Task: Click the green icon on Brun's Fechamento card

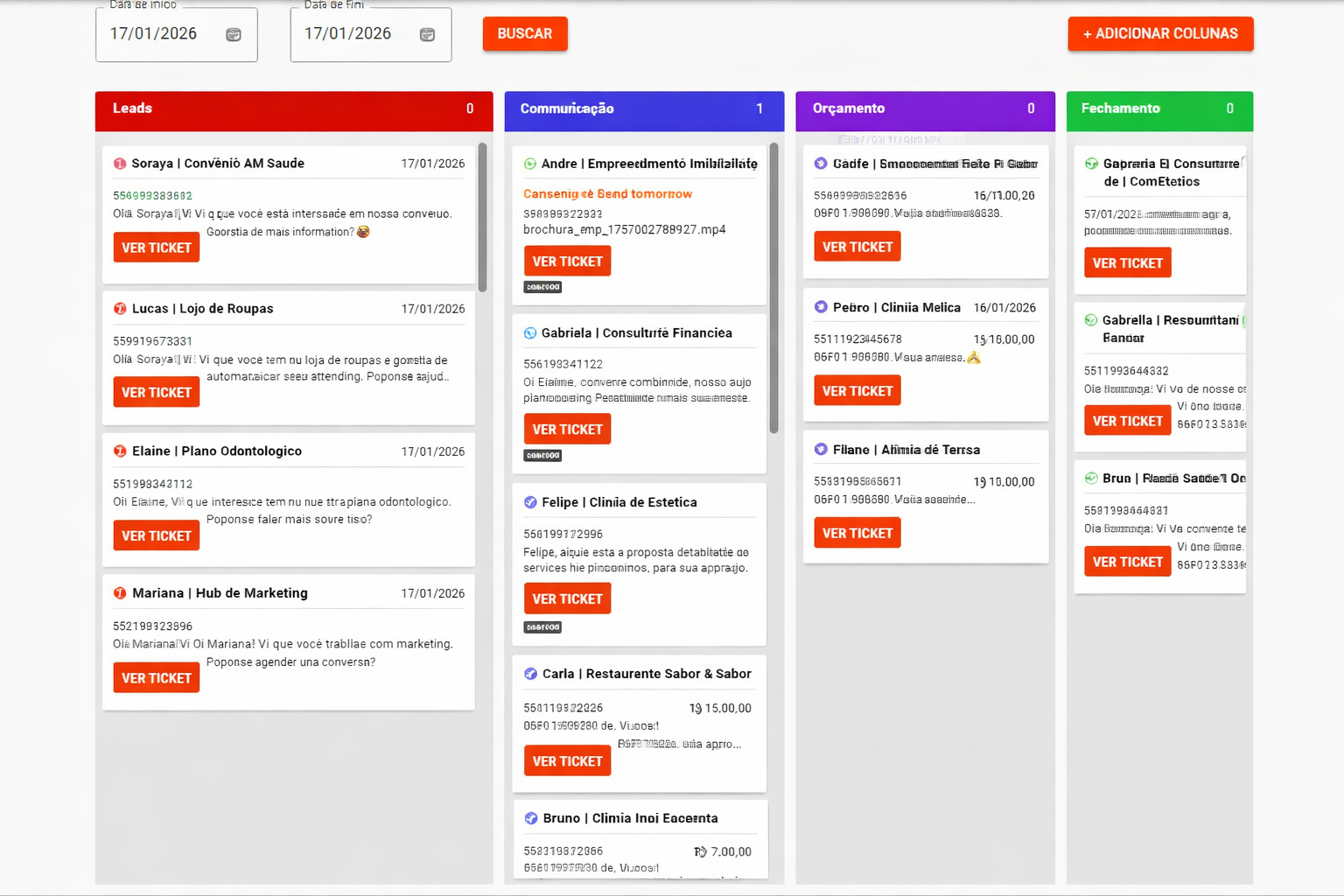Action: click(x=1090, y=478)
